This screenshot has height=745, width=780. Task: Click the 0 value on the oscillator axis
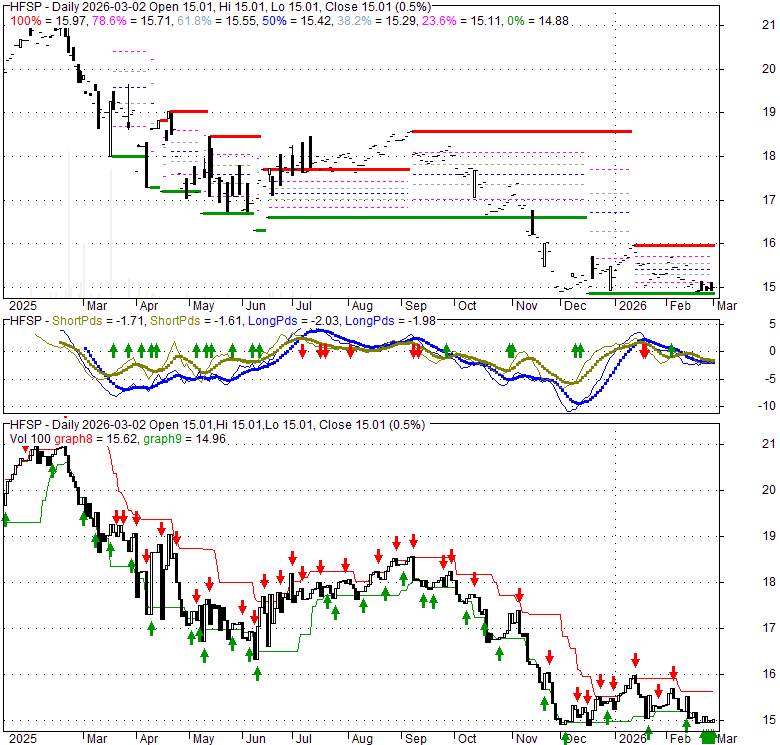coord(772,351)
